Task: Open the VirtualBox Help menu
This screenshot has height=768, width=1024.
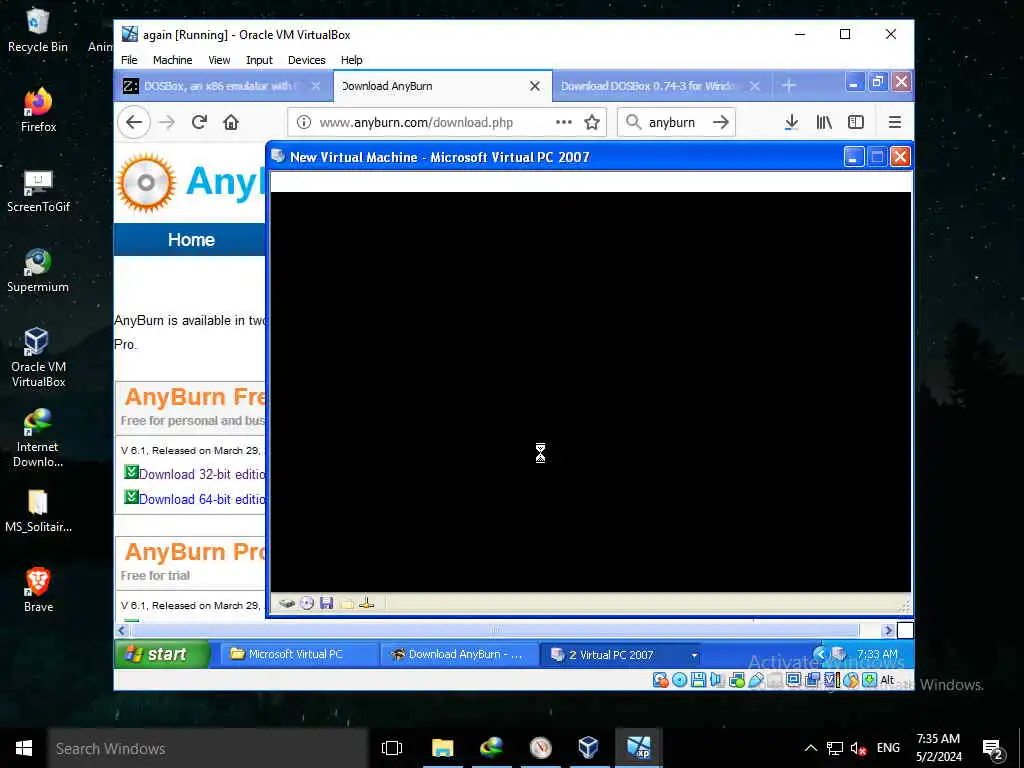Action: coord(351,60)
